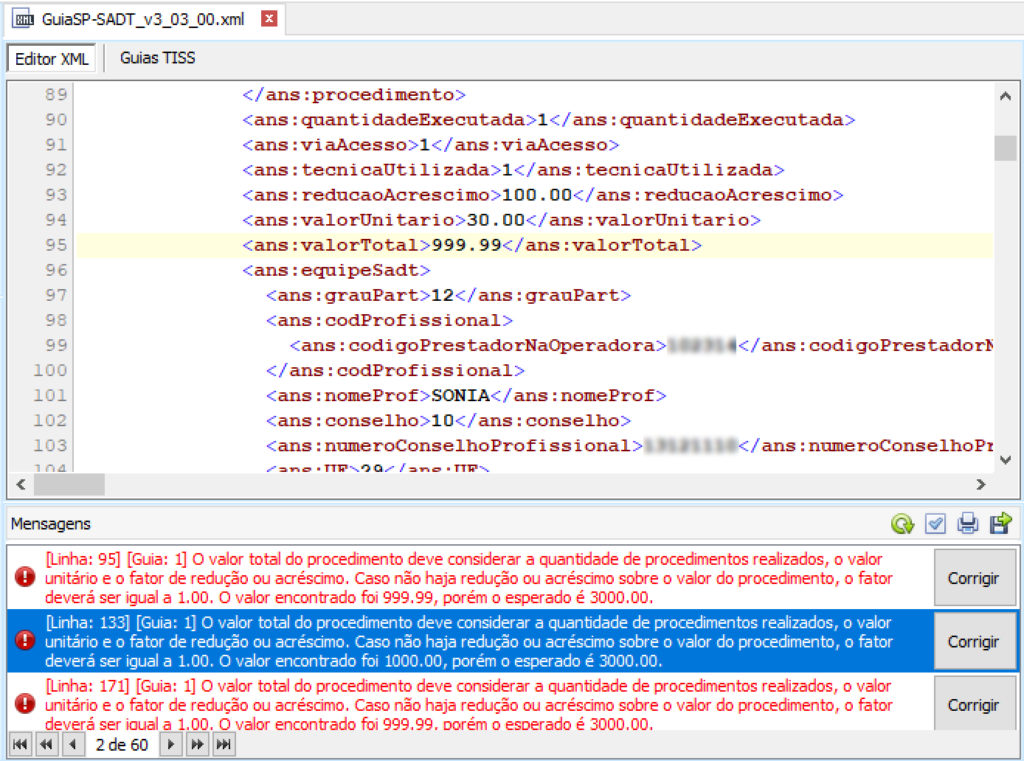Image resolution: width=1024 pixels, height=761 pixels.
Task: Click the refresh validation icon in Mensagens
Action: click(903, 524)
